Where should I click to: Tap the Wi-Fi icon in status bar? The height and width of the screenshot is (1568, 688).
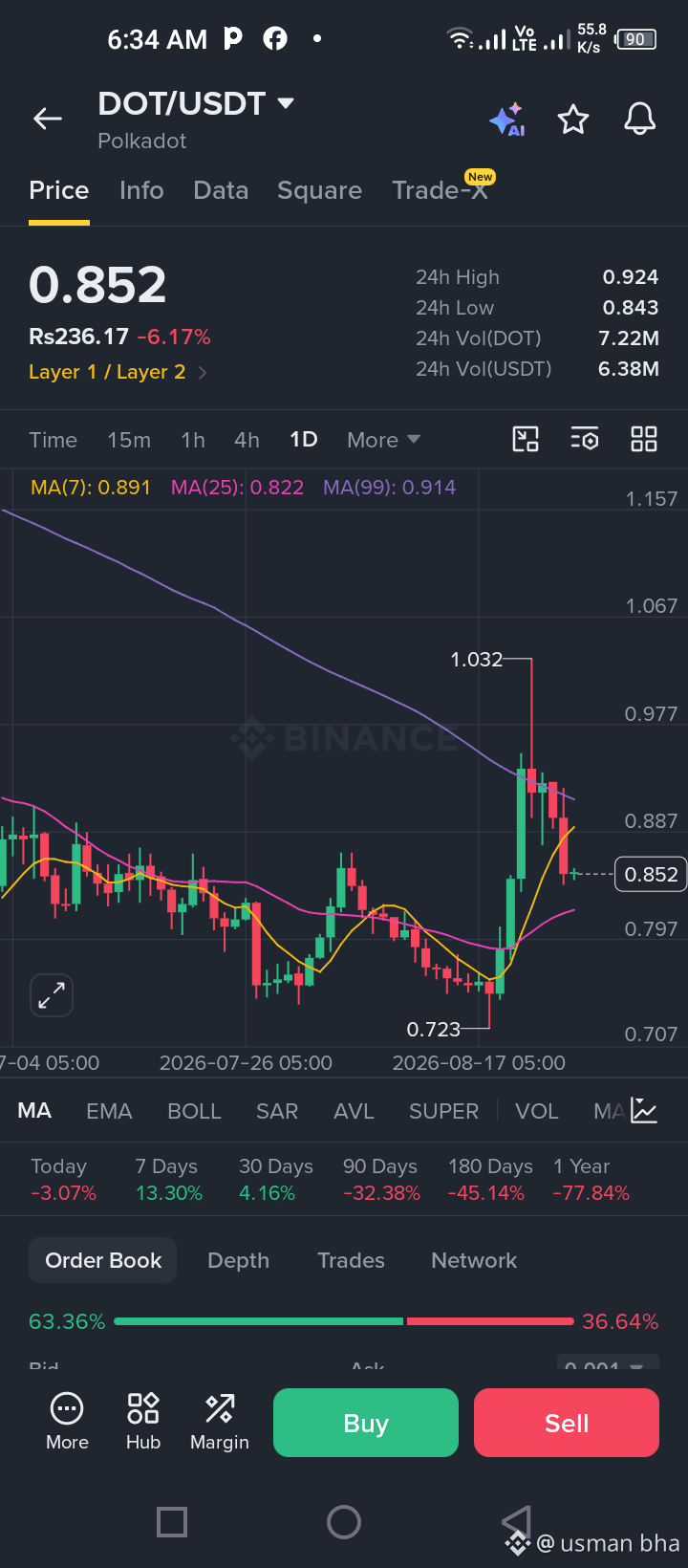click(460, 38)
